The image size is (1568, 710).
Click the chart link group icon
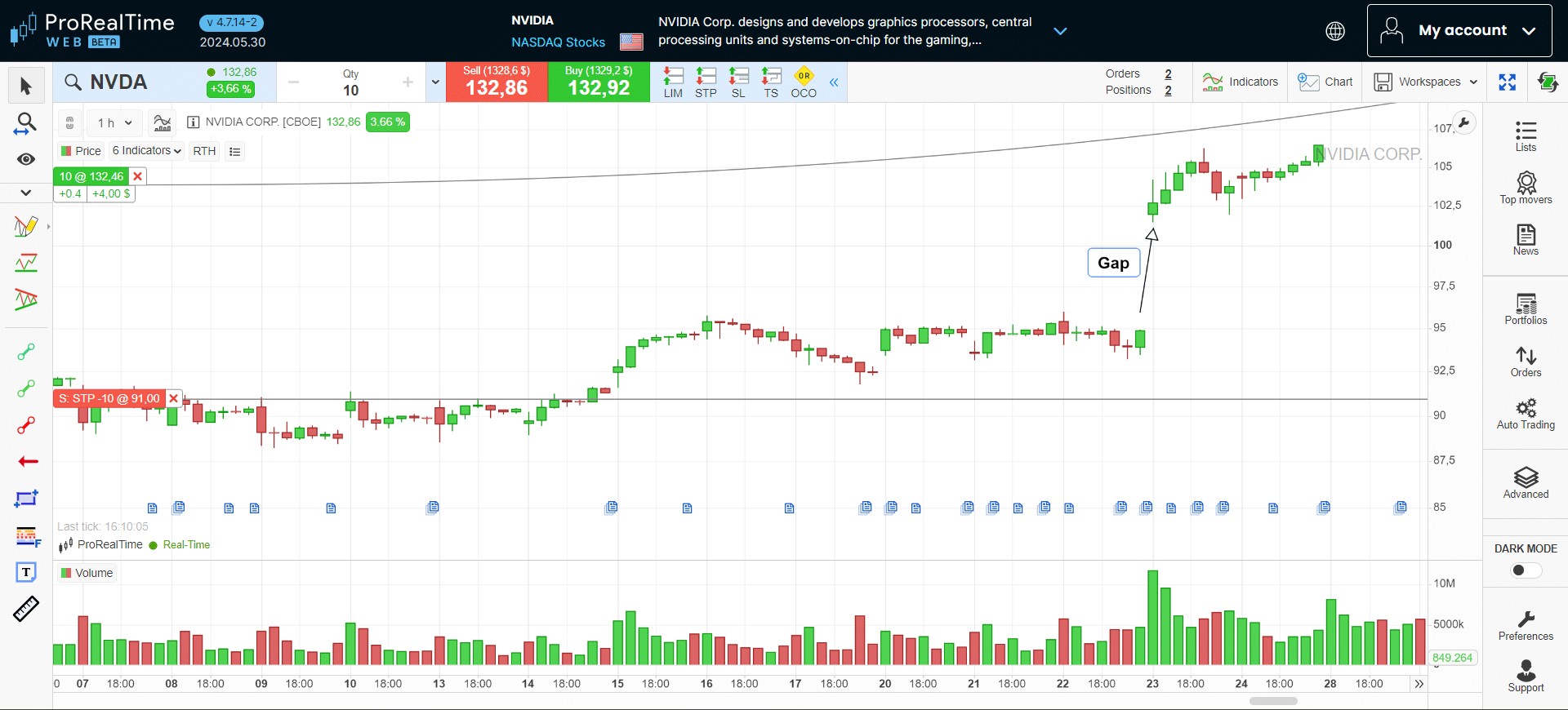pyautogui.click(x=70, y=122)
